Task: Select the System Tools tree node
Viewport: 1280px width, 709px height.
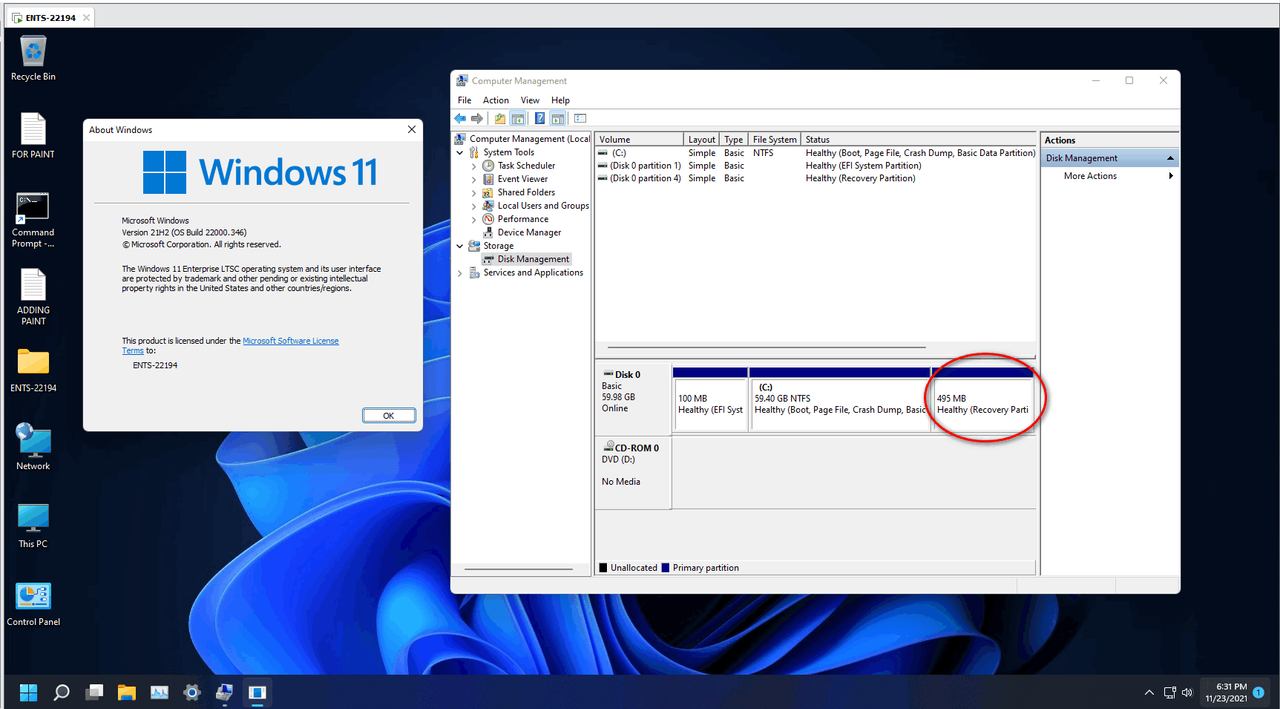Action: pyautogui.click(x=509, y=153)
